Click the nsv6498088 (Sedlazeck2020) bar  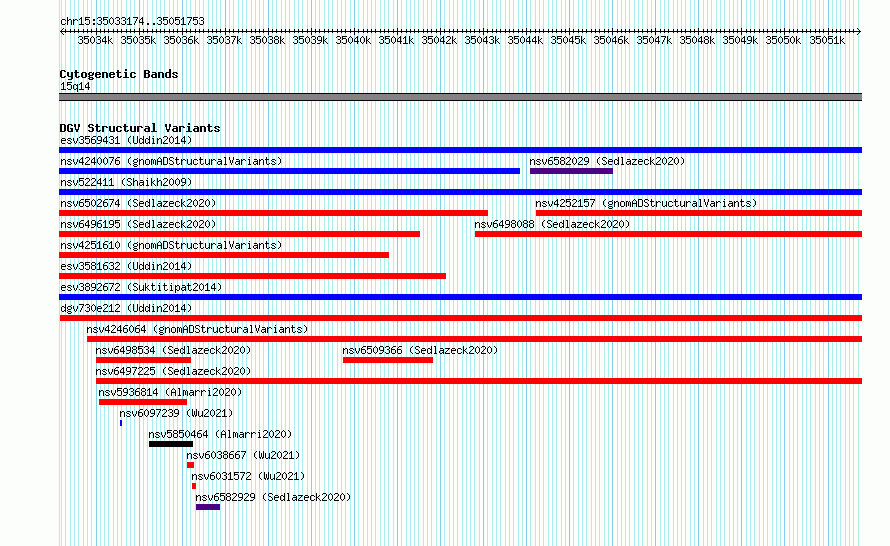668,234
